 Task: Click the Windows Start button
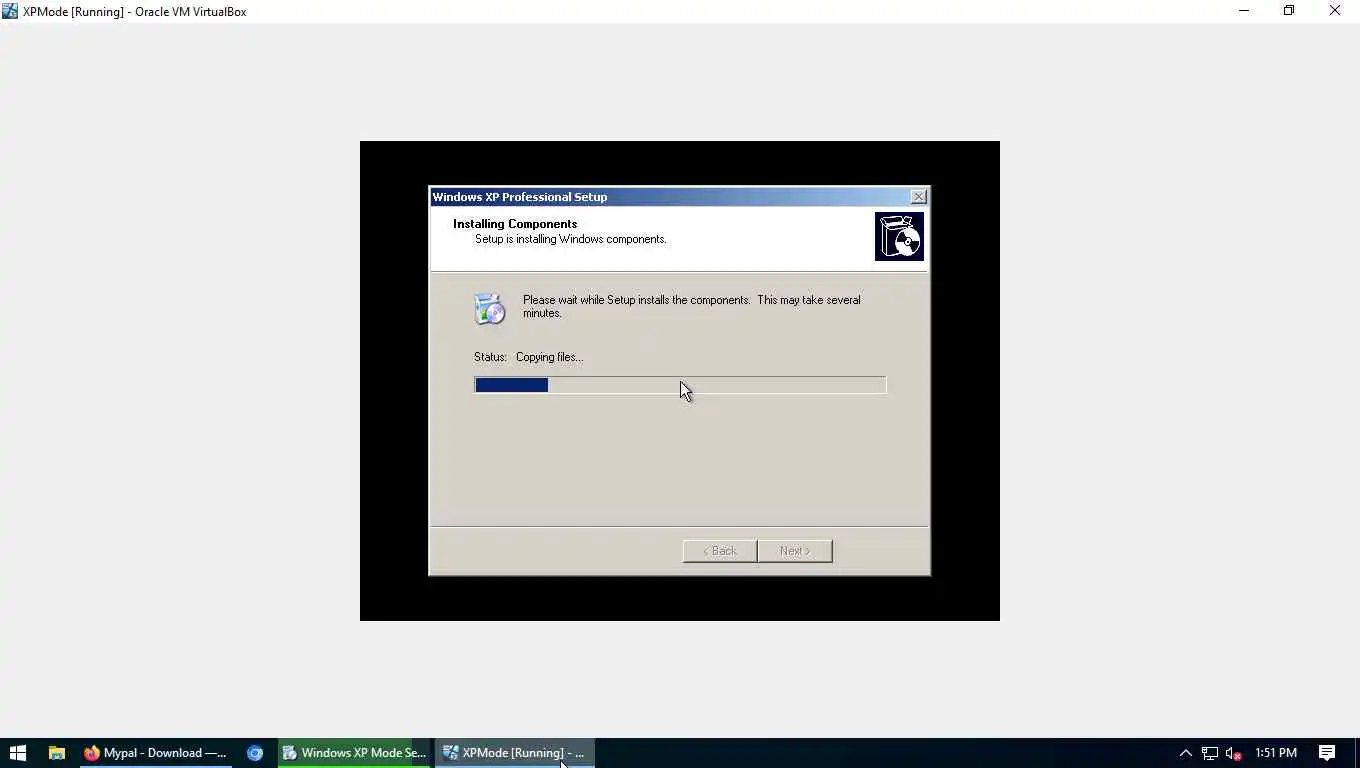pos(18,753)
